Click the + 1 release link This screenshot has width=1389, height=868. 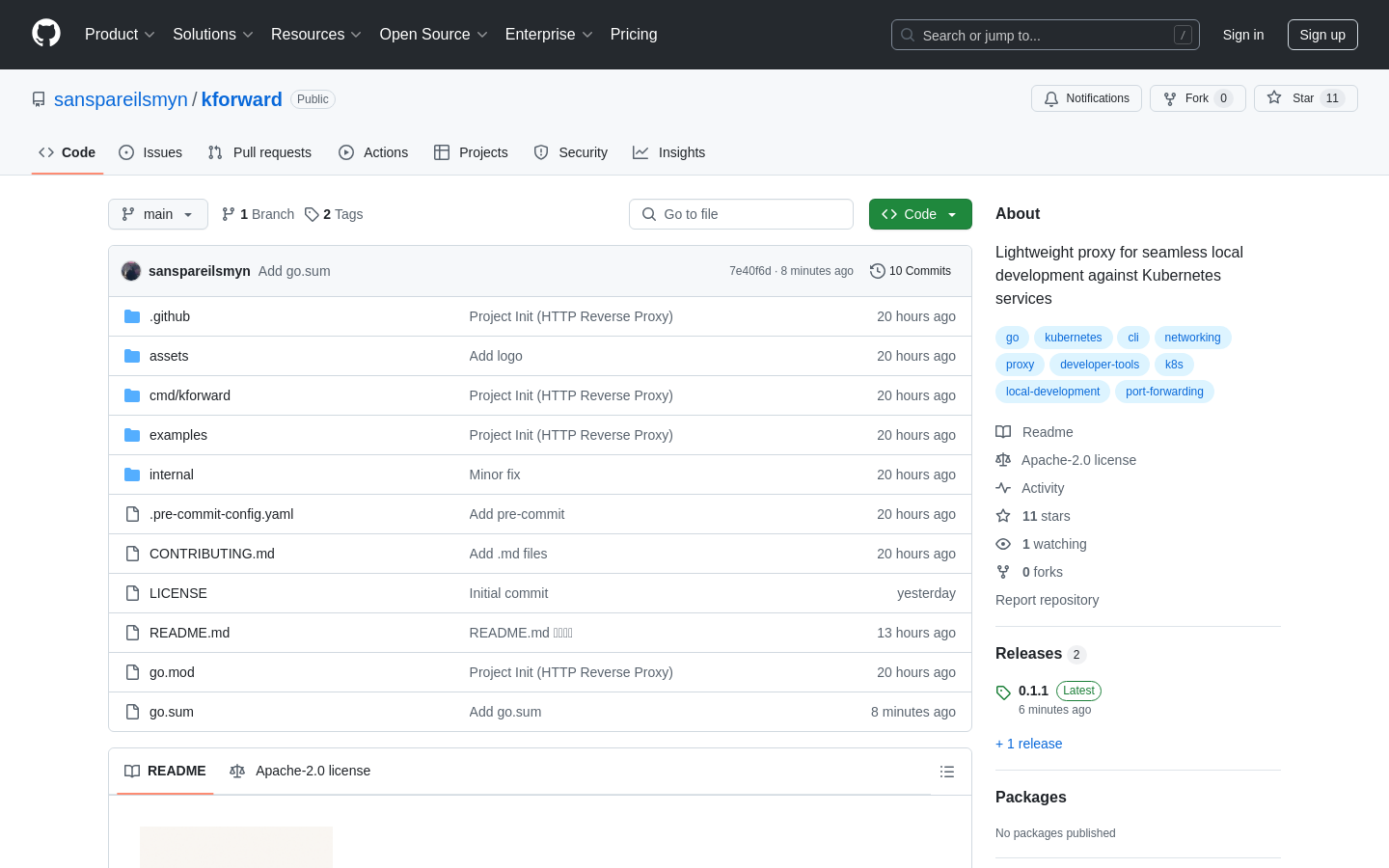click(1028, 744)
